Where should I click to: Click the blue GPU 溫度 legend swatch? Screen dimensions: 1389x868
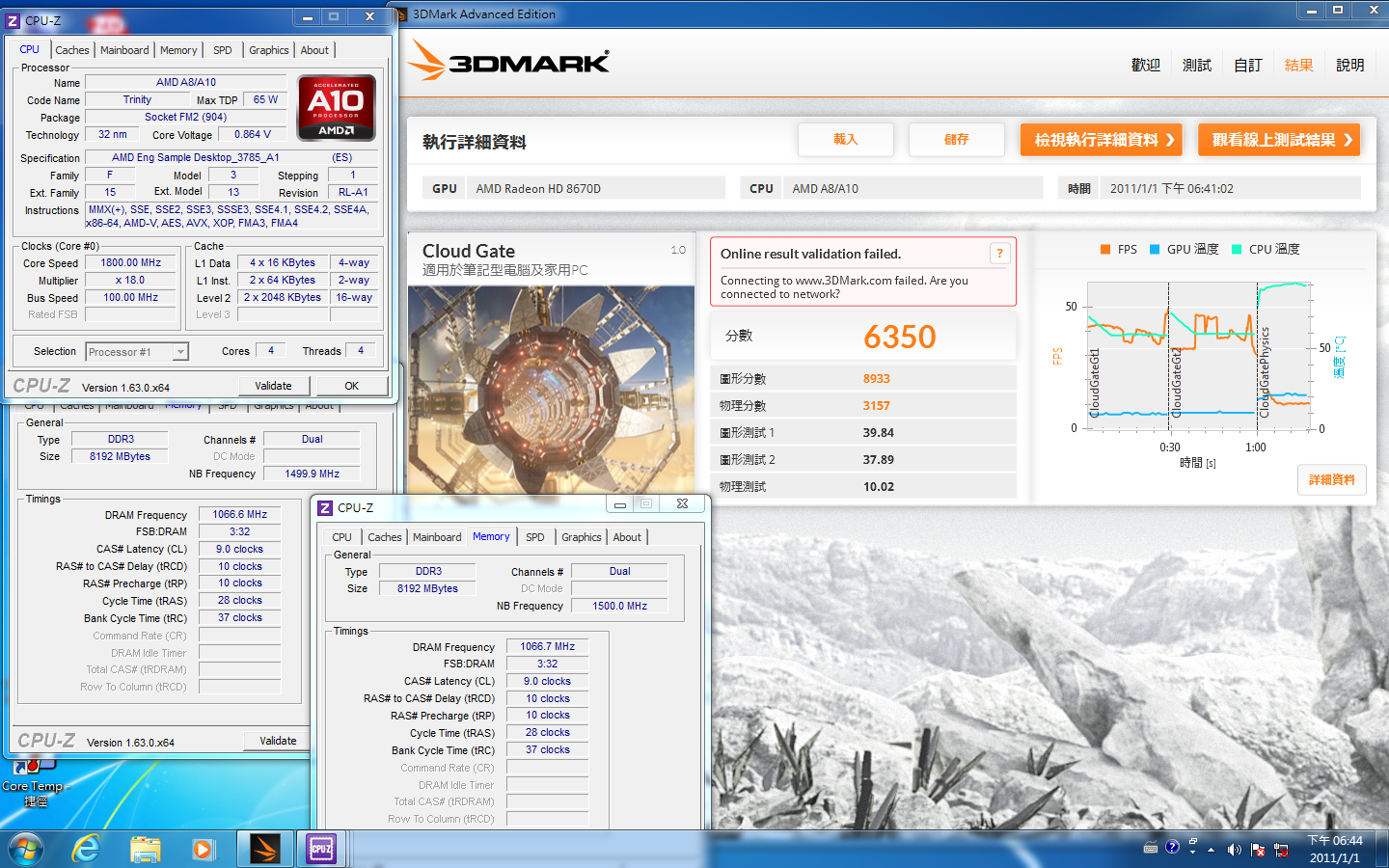[1155, 249]
